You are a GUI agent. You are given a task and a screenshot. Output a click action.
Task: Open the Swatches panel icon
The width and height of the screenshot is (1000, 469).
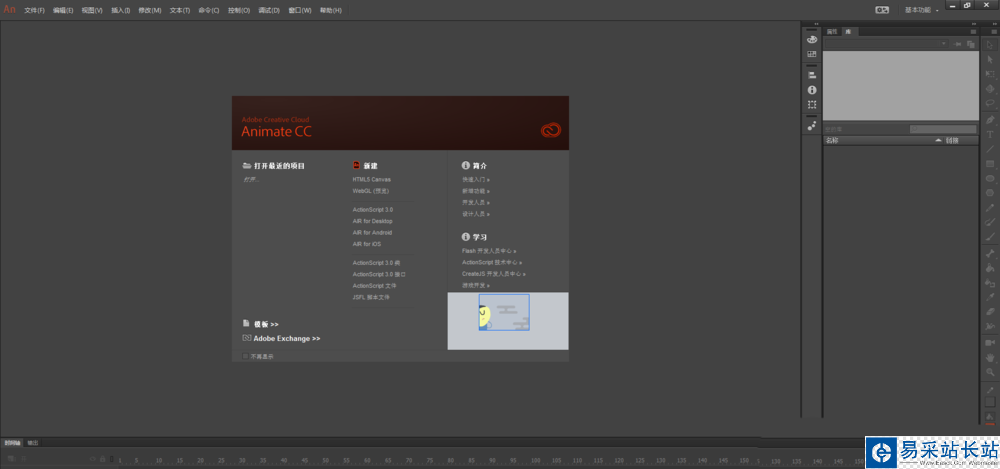click(811, 54)
